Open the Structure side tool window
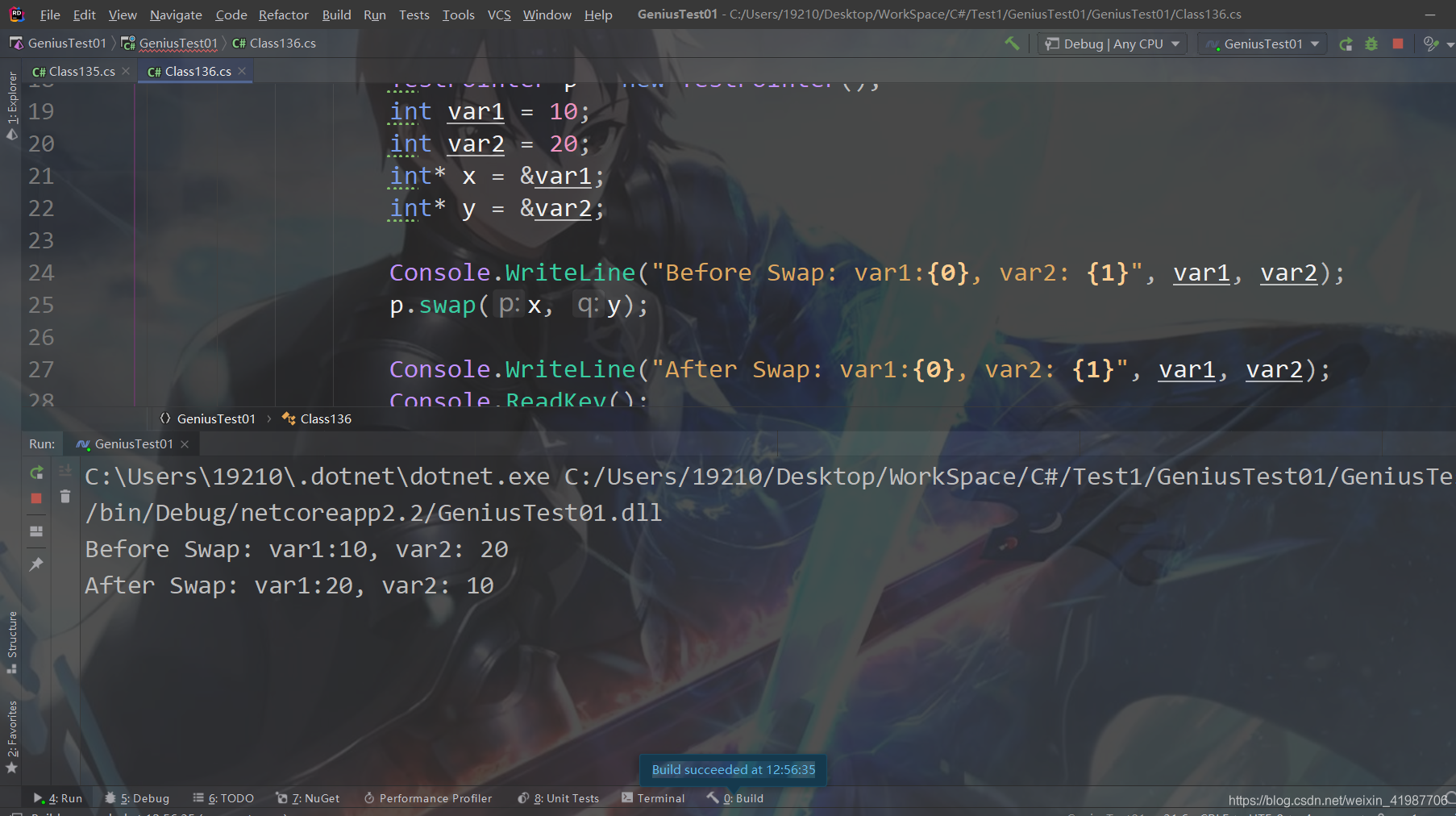 click(12, 643)
